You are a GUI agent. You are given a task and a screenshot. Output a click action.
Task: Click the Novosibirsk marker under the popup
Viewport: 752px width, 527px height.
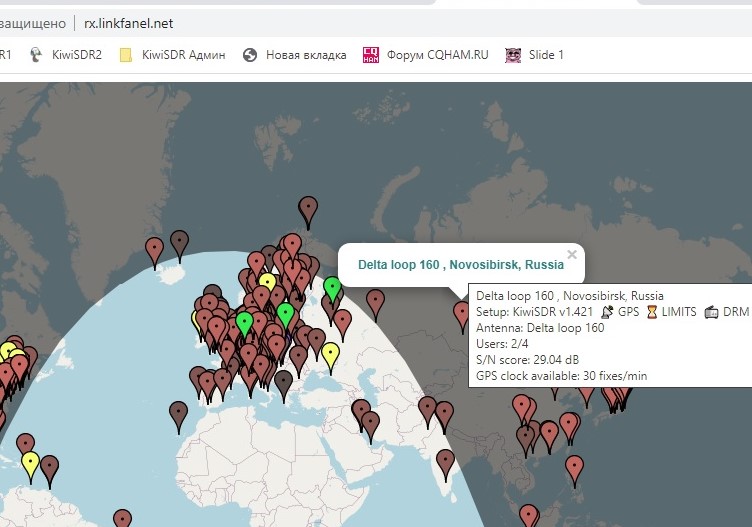click(x=461, y=315)
